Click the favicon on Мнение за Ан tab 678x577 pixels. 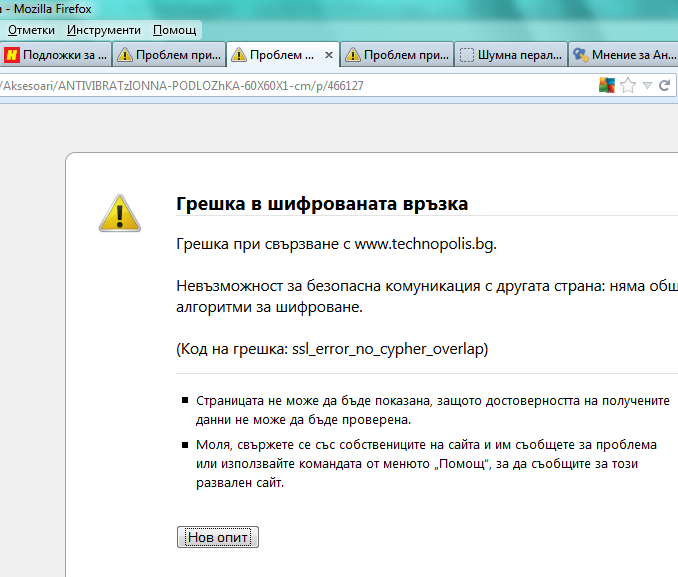tap(579, 55)
